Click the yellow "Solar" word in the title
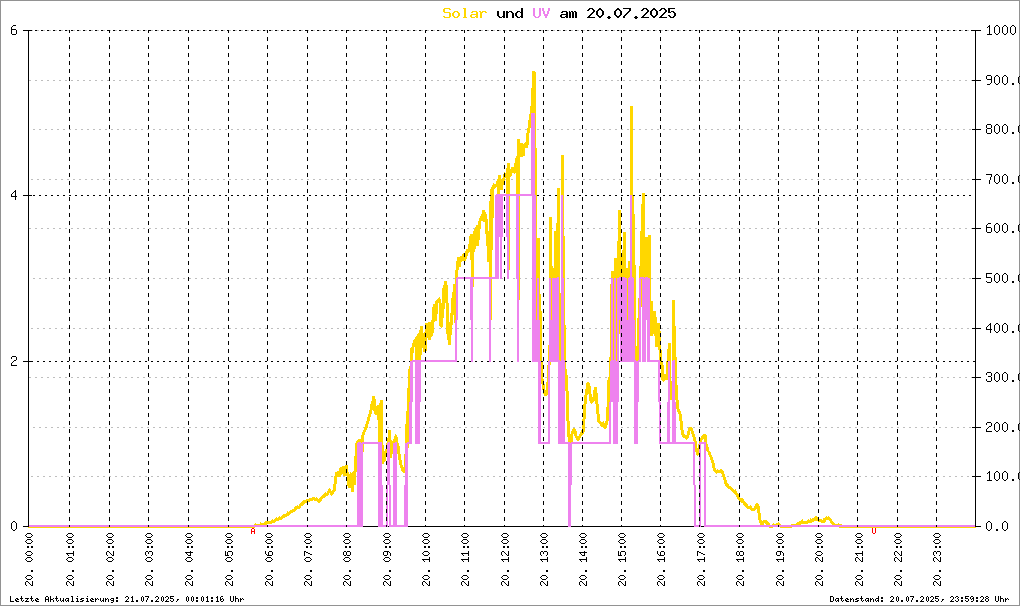This screenshot has height=606, width=1020. [464, 13]
